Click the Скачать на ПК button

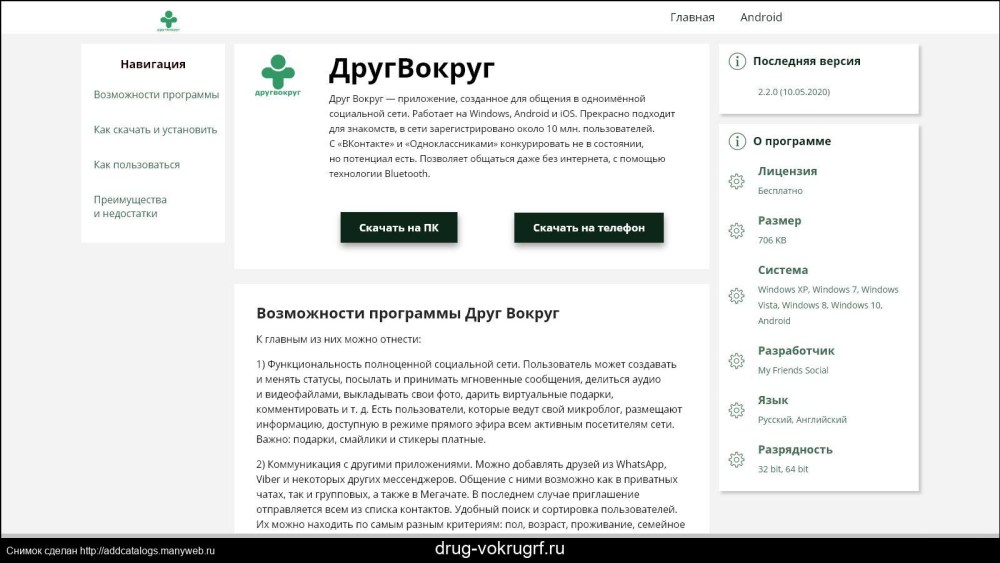399,228
